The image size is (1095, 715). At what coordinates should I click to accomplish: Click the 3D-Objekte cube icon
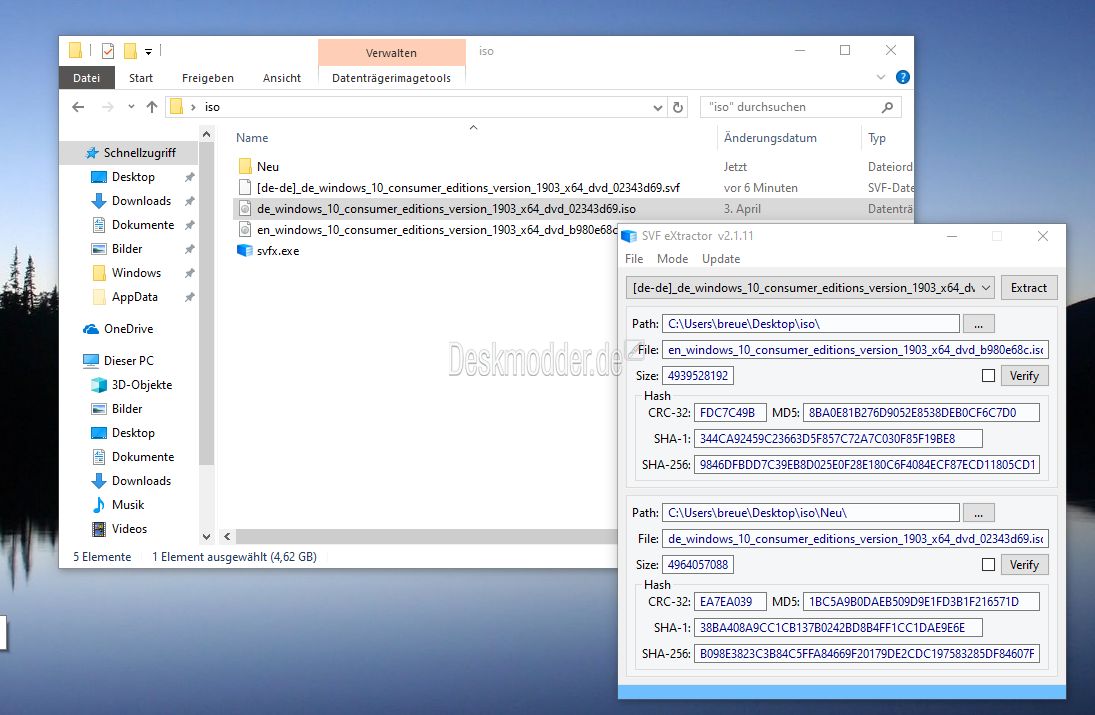[x=99, y=385]
